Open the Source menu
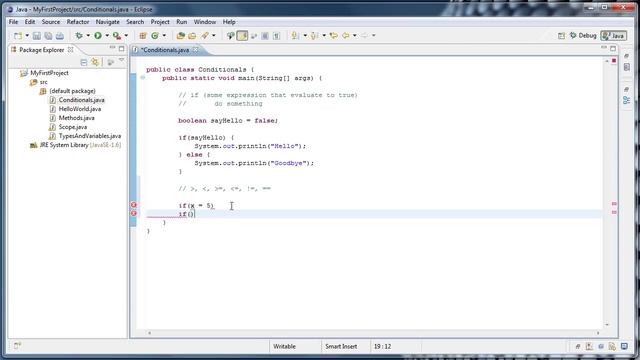 coord(51,22)
